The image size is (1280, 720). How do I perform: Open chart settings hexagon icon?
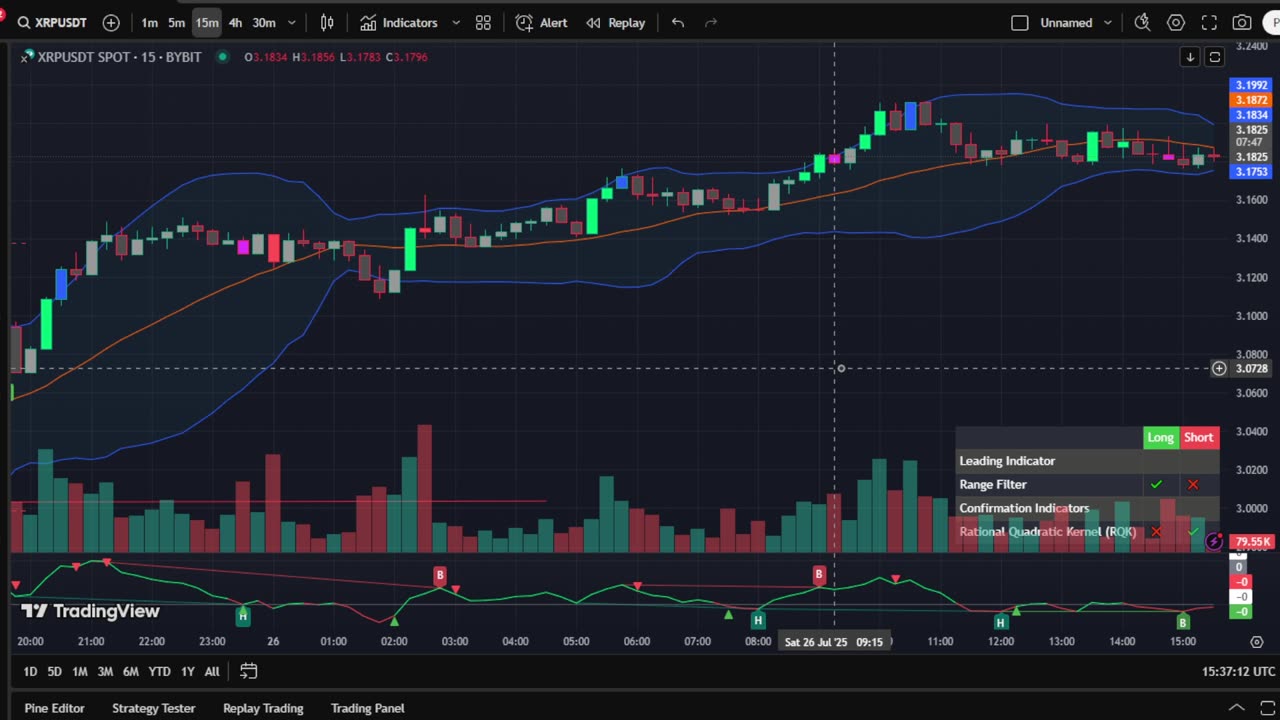click(x=1176, y=22)
